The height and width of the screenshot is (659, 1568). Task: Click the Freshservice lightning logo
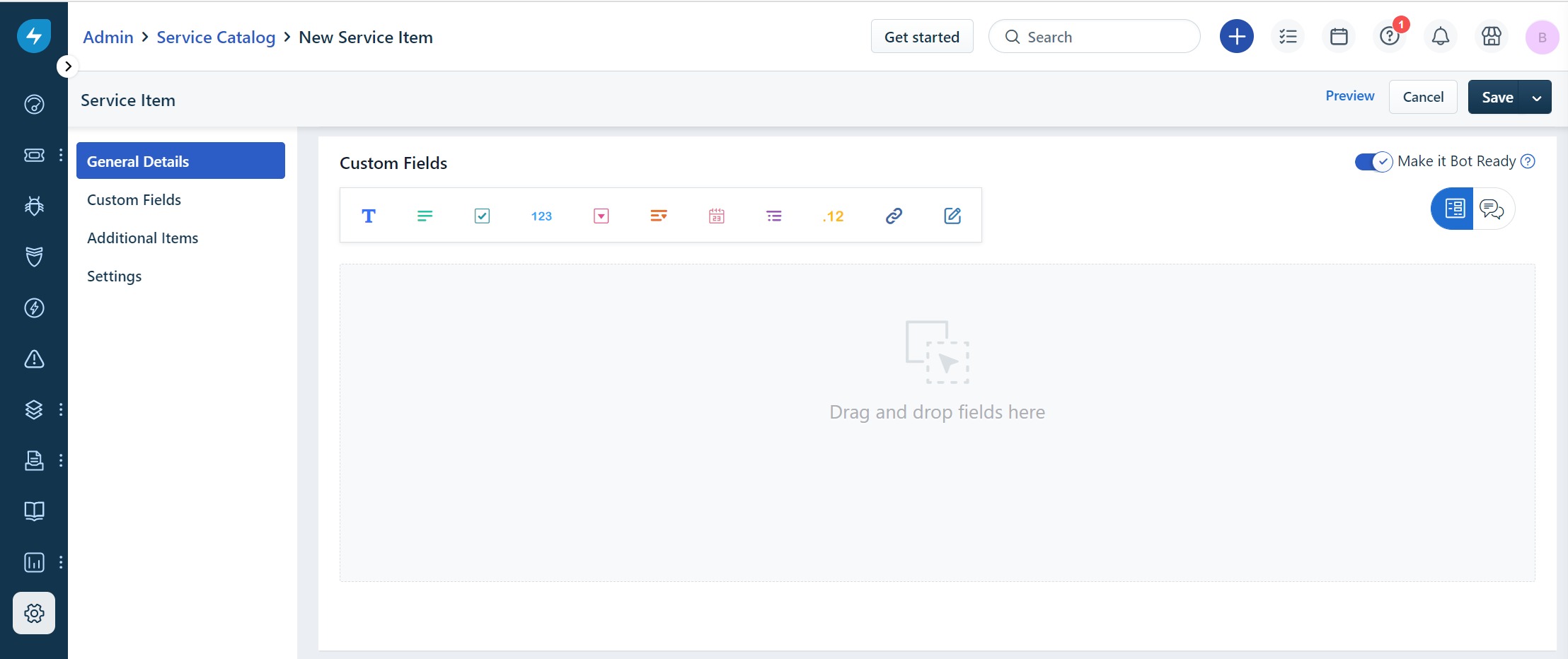34,36
